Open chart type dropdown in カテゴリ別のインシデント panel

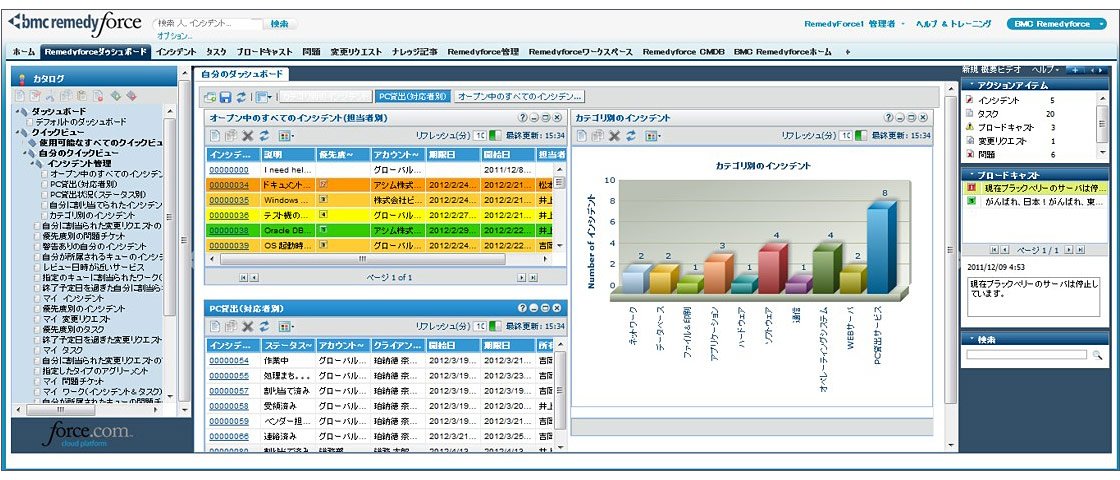[651, 136]
